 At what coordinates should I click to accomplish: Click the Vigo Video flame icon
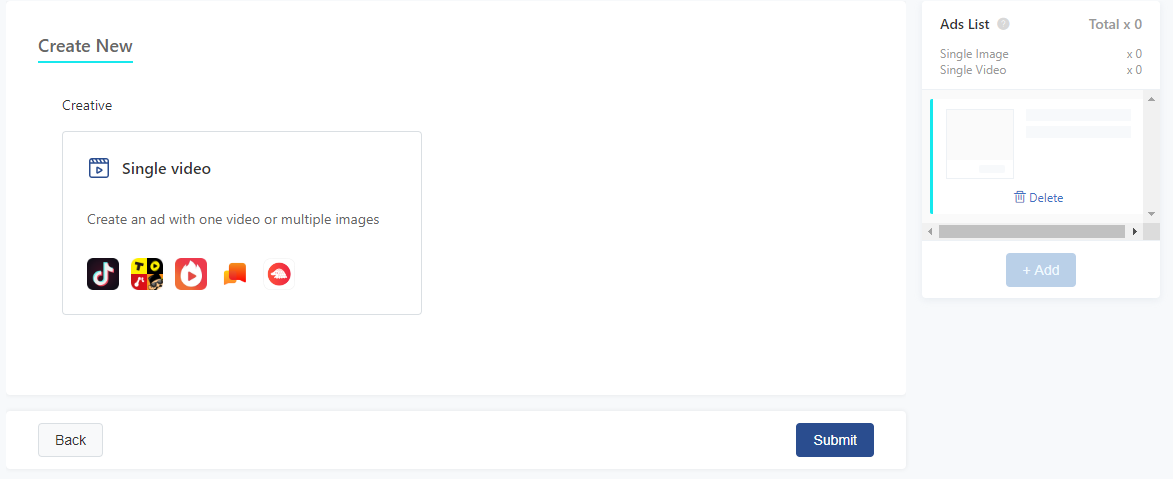coord(191,274)
